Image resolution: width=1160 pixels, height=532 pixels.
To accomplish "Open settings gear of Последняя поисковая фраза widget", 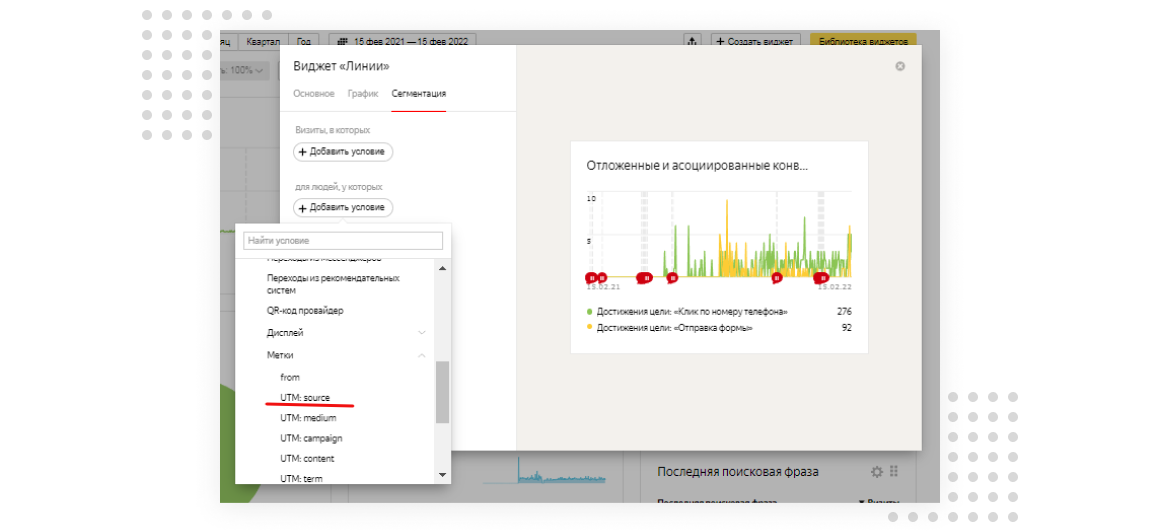I will pyautogui.click(x=877, y=471).
